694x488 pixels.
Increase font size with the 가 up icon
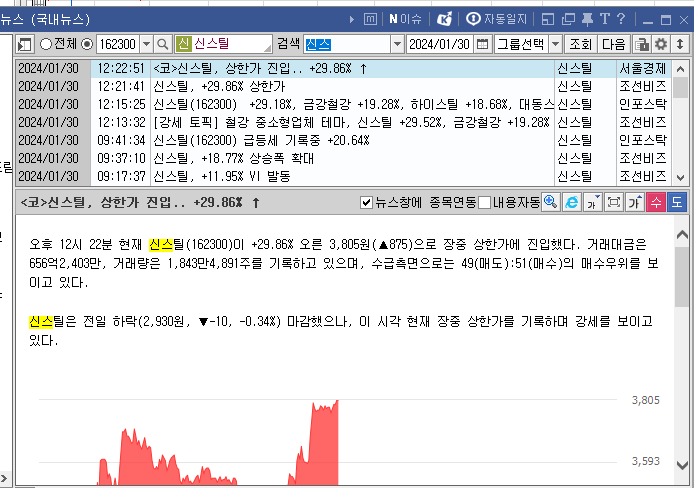point(635,202)
